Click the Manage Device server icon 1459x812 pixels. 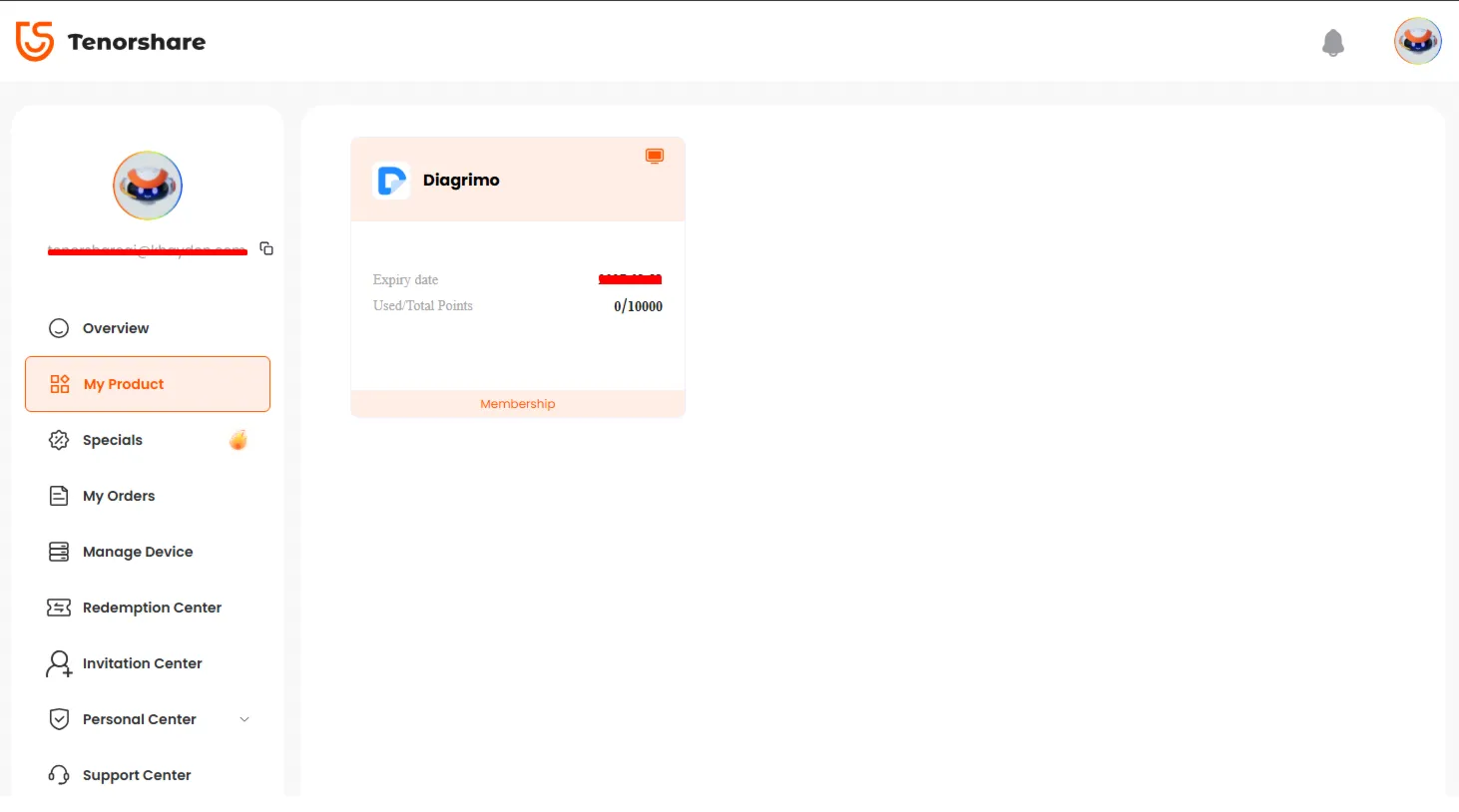59,552
